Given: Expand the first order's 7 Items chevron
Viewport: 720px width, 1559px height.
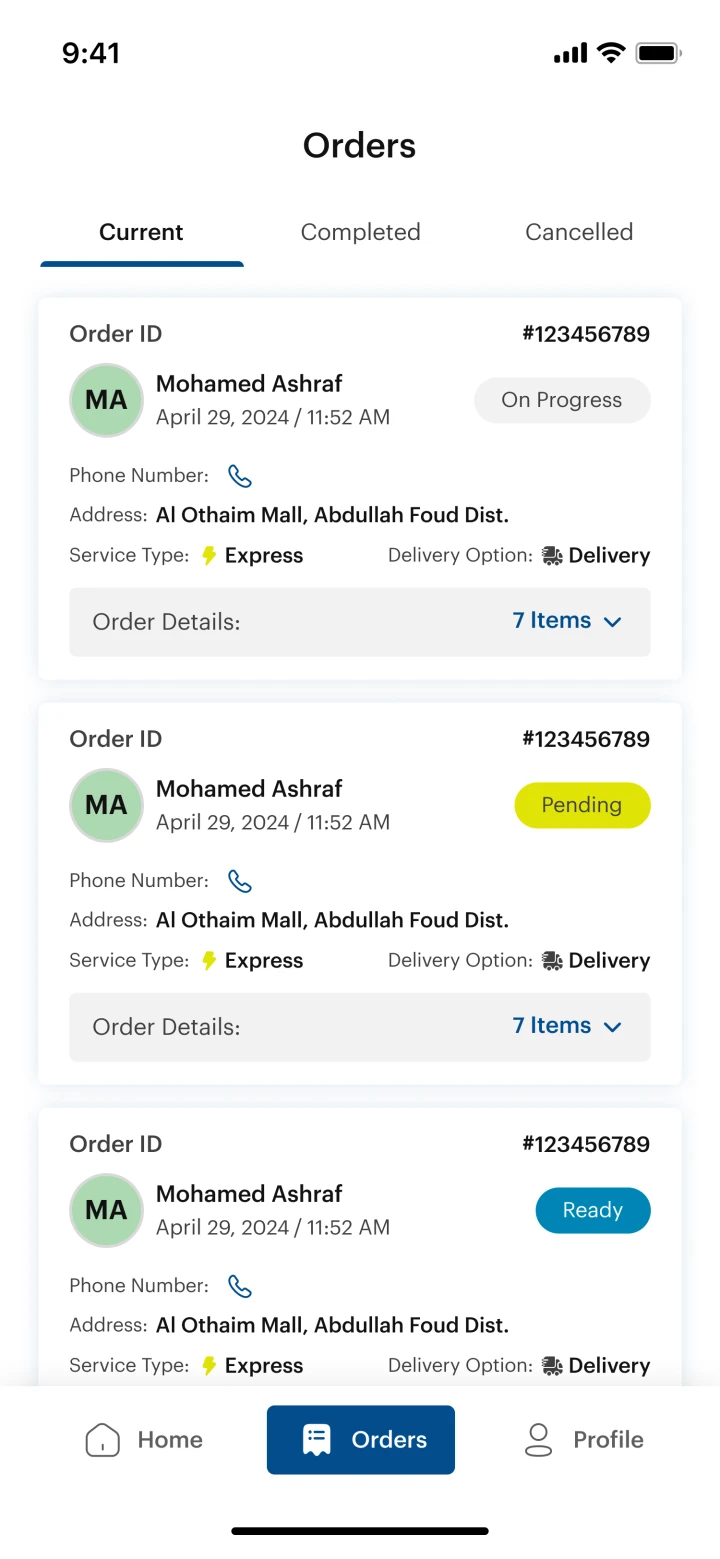Looking at the screenshot, I should pyautogui.click(x=613, y=622).
